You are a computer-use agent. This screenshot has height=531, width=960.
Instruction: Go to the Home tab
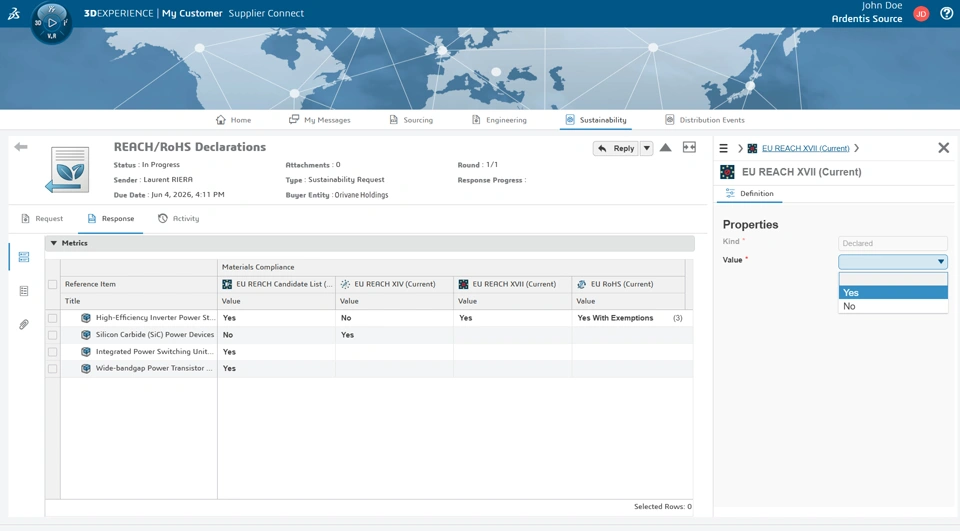[233, 120]
